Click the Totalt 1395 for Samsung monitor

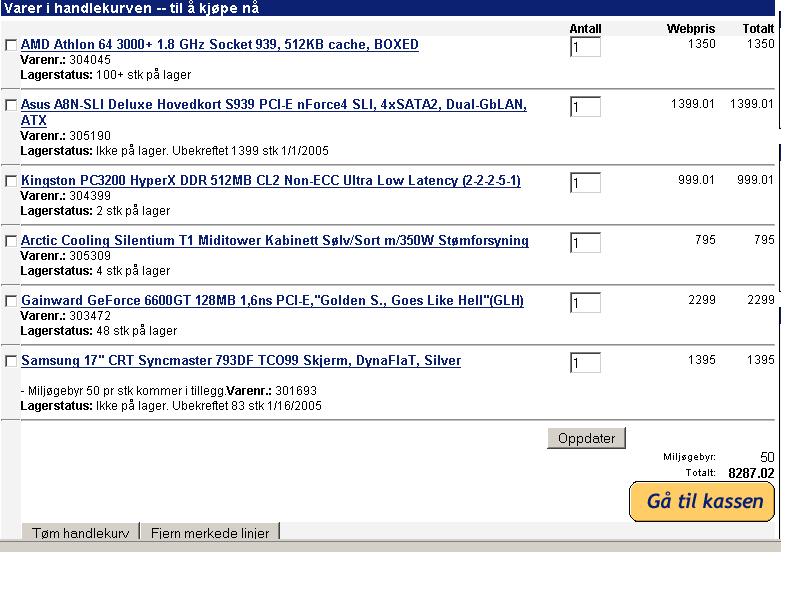pos(761,360)
